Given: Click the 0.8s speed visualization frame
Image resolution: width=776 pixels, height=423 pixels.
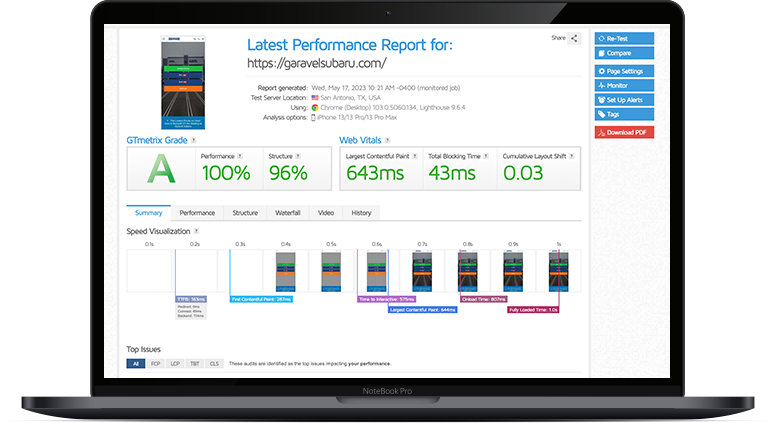Looking at the screenshot, I should tap(468, 271).
